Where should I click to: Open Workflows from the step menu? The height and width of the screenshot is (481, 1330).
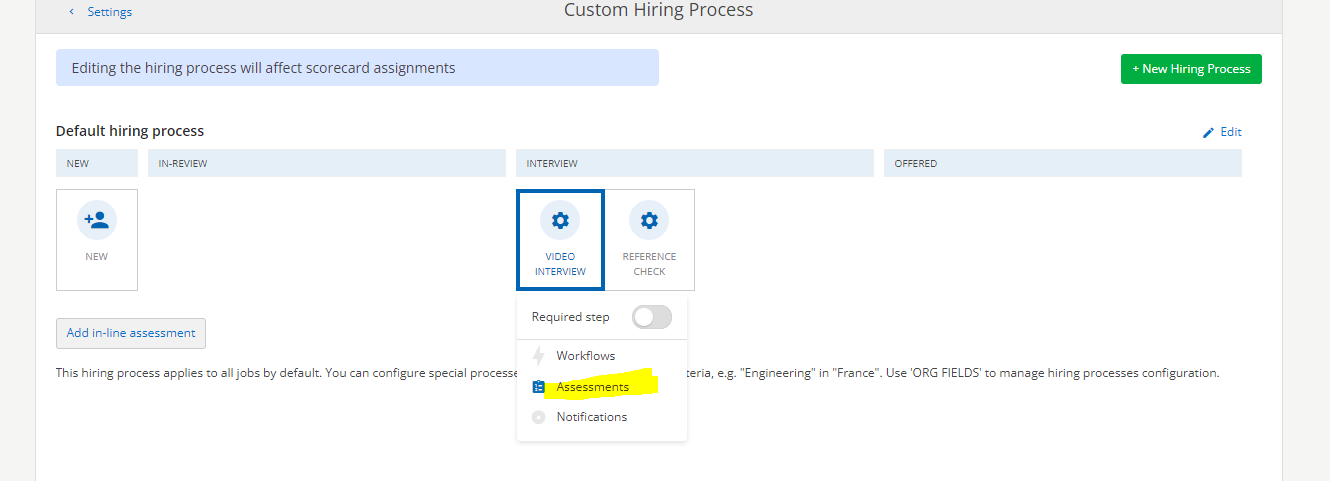coord(586,356)
